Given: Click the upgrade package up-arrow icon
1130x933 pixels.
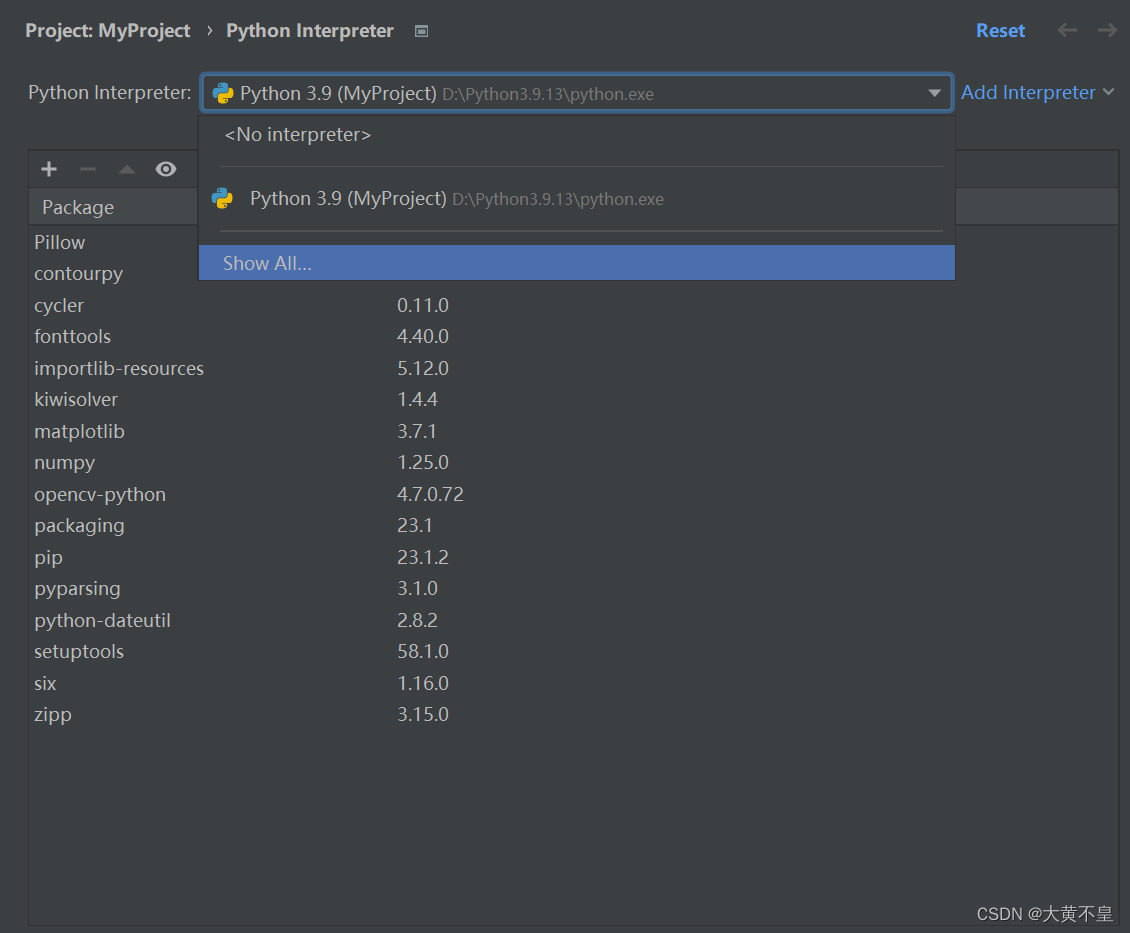Looking at the screenshot, I should click(127, 169).
